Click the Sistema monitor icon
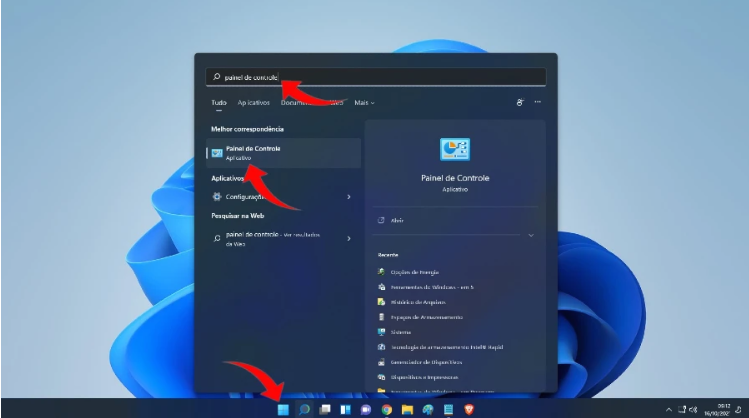Image resolution: width=749 pixels, height=418 pixels. [381, 332]
